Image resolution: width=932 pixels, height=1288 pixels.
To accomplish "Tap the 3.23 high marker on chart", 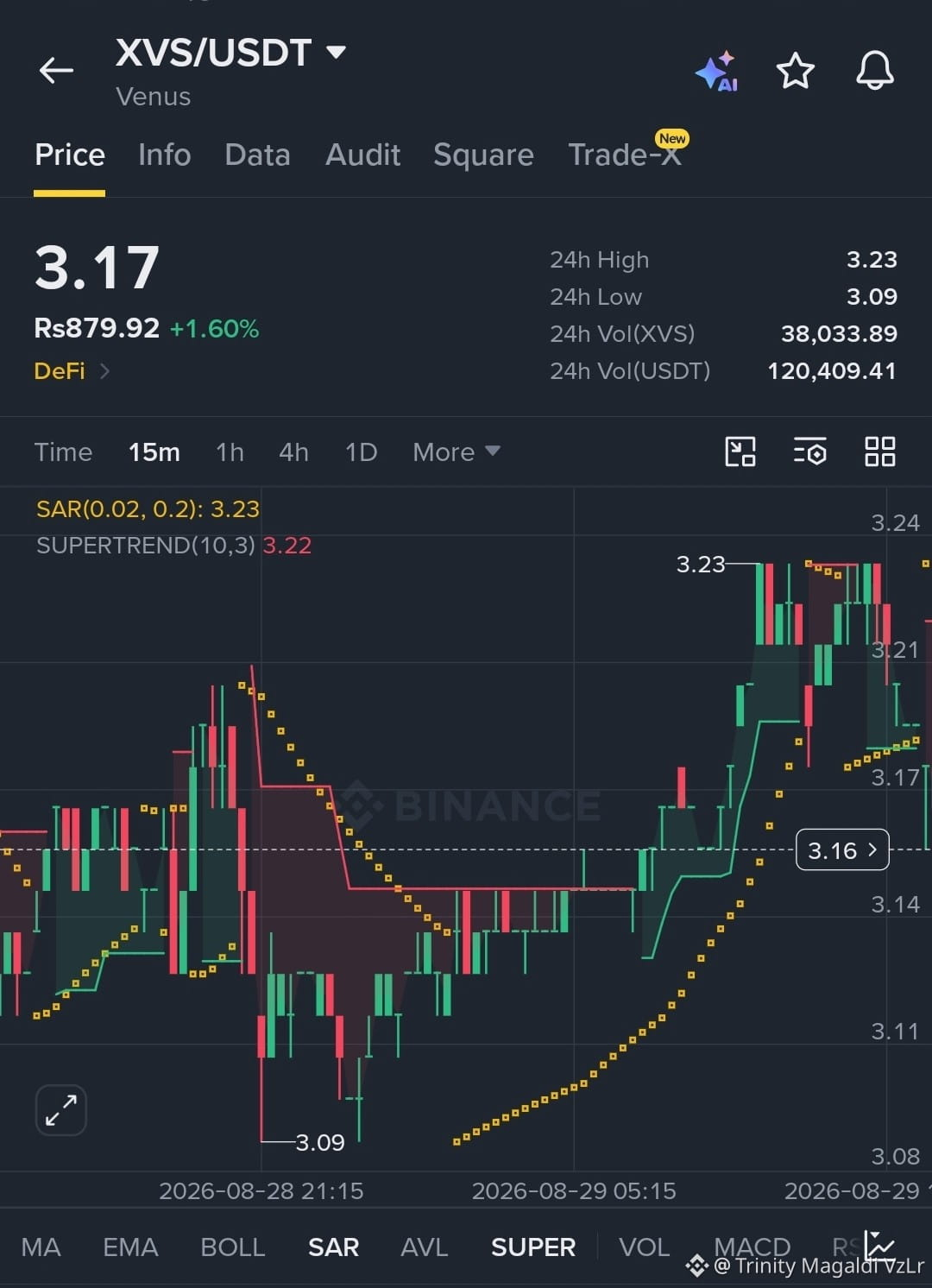I will click(700, 565).
